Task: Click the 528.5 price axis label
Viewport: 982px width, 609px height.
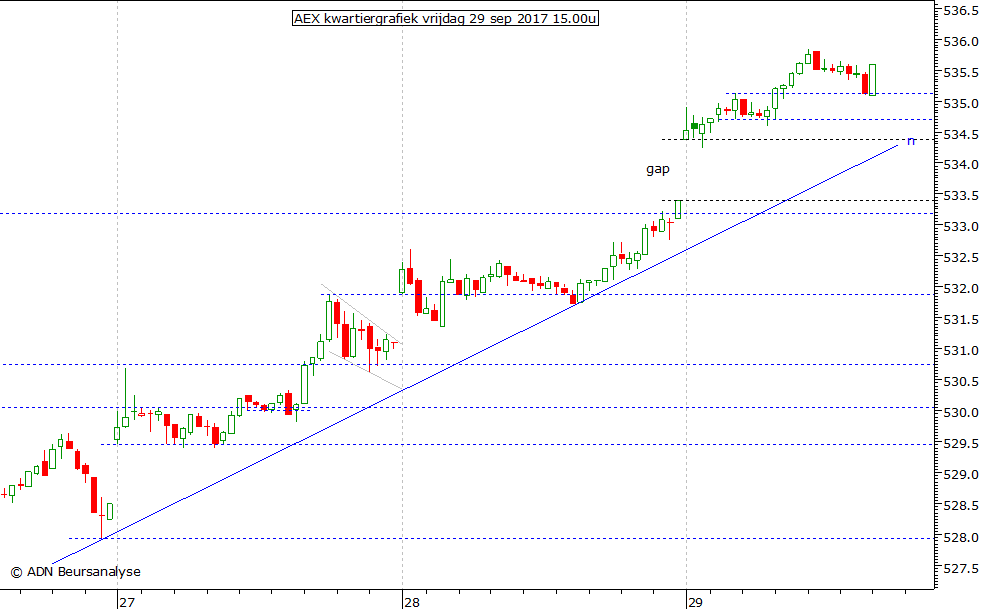Action: [x=961, y=506]
